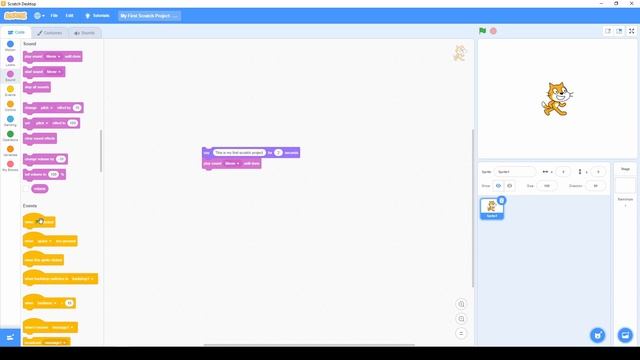640x360 pixels.
Task: Edit seconds value in workspace say block
Action: pos(278,153)
